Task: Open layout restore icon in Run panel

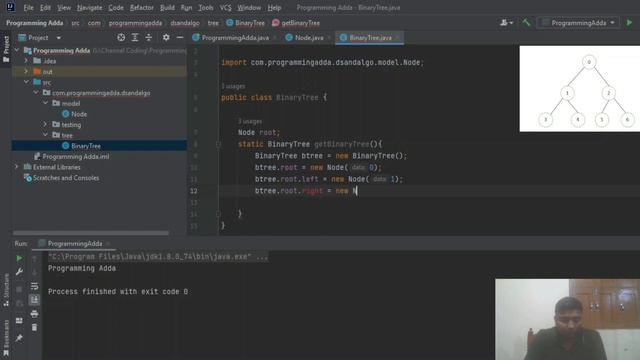Action: 19,321
